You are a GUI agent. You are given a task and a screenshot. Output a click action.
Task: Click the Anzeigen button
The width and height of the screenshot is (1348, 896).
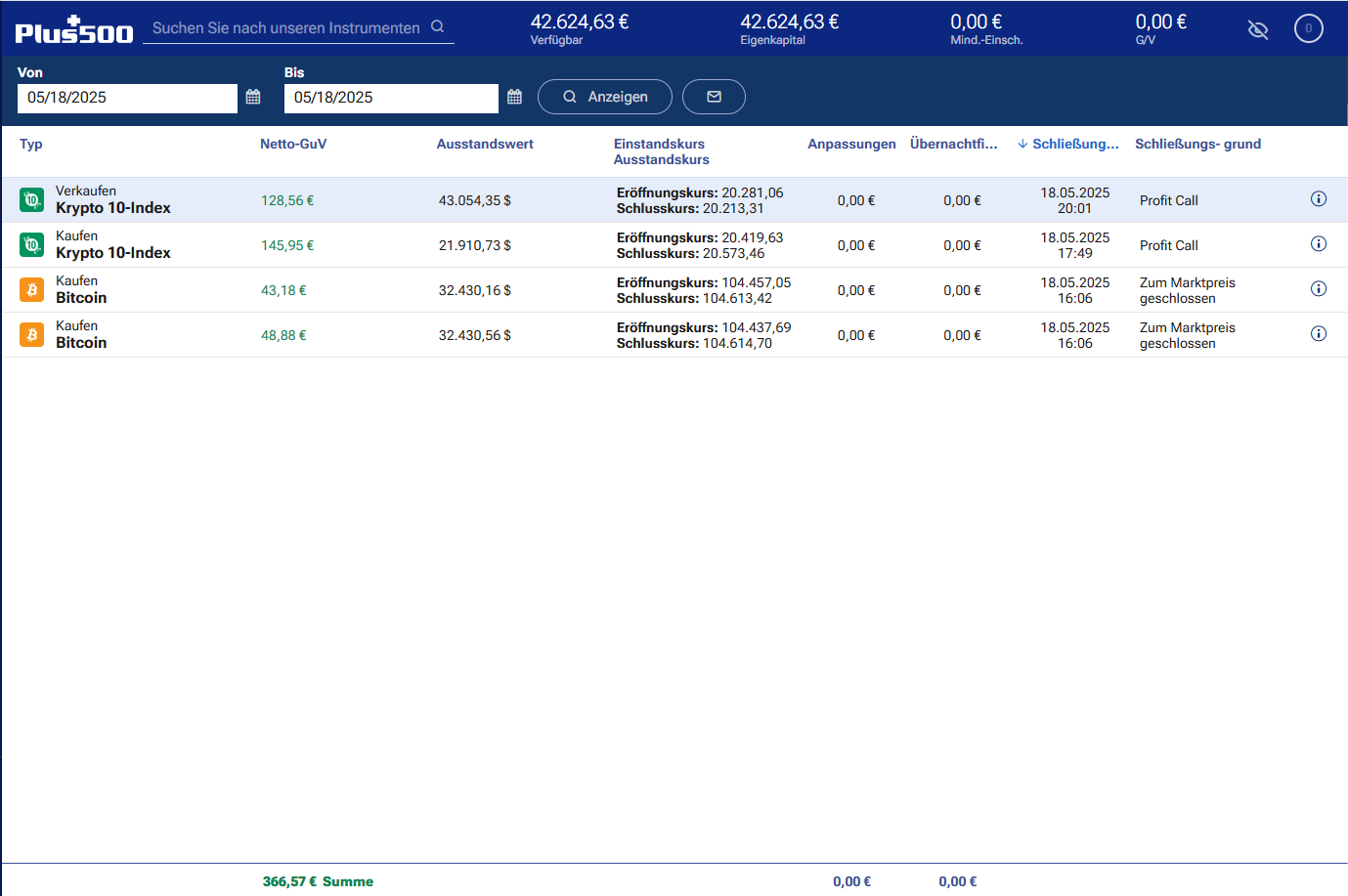point(605,97)
